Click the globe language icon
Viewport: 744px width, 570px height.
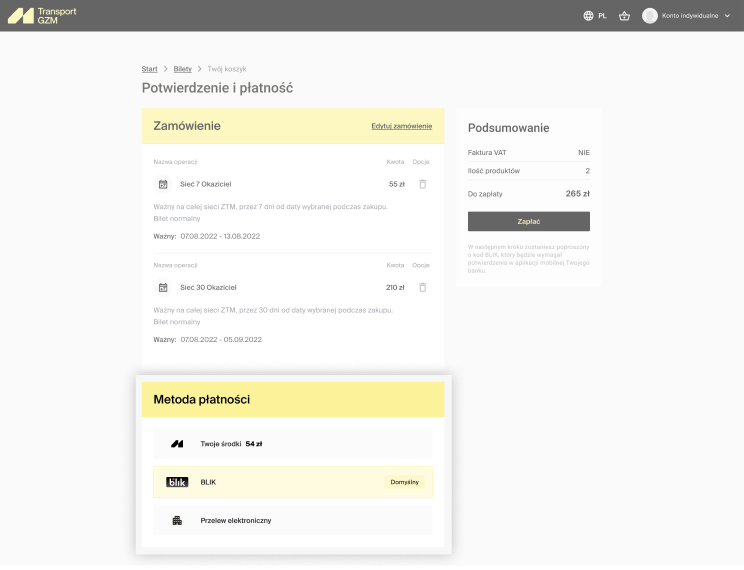tap(588, 16)
